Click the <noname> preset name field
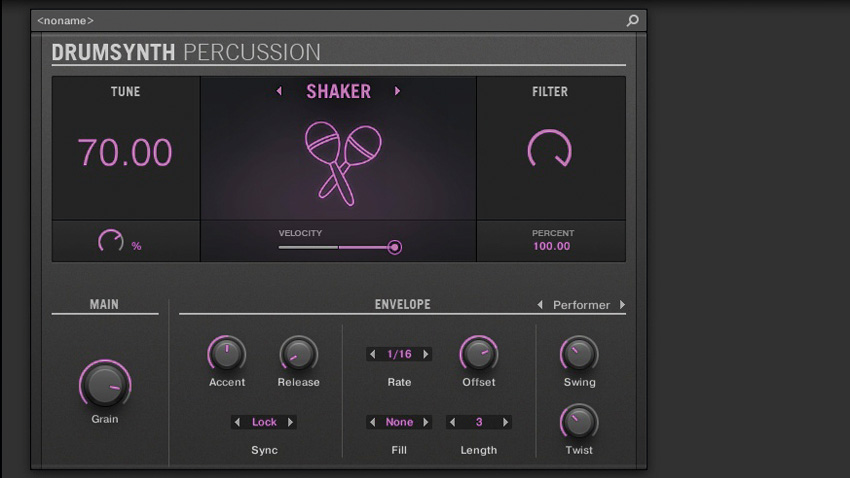Screen dimensions: 850x478 [x=65, y=21]
